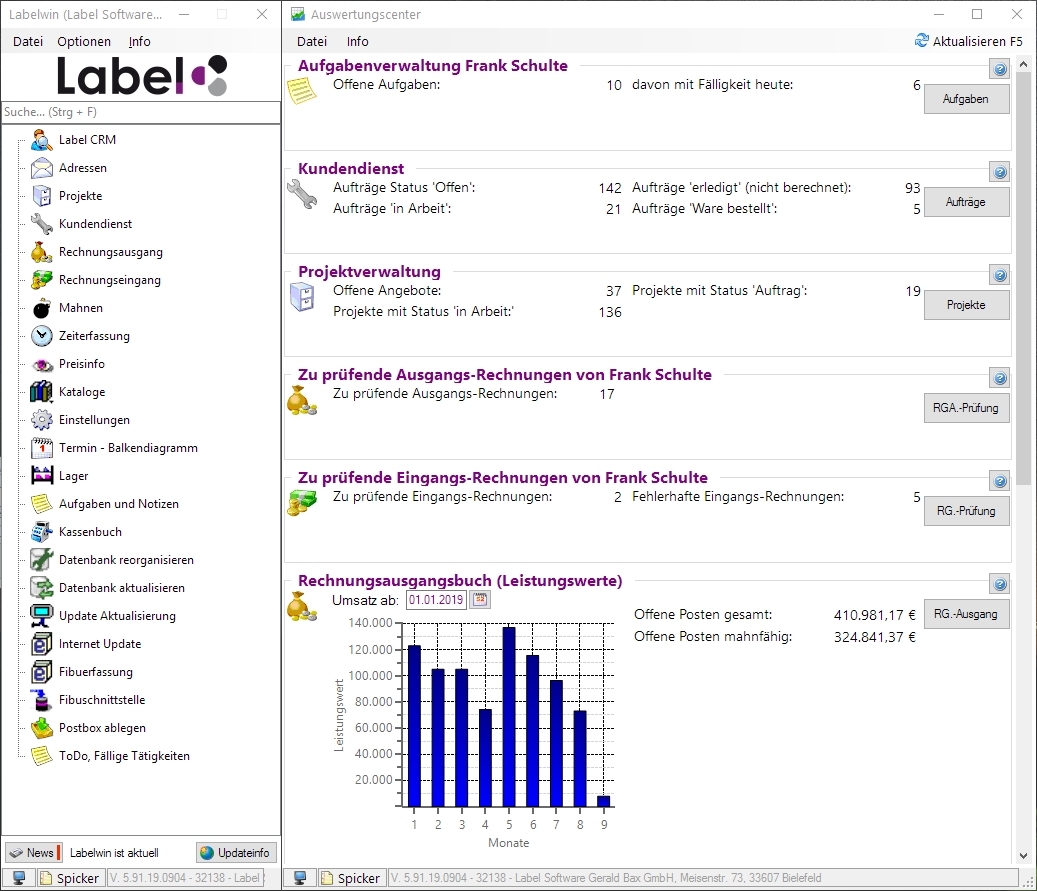Viewport: 1037px width, 891px height.
Task: Open Label CRM icon in sidebar
Action: [42, 140]
